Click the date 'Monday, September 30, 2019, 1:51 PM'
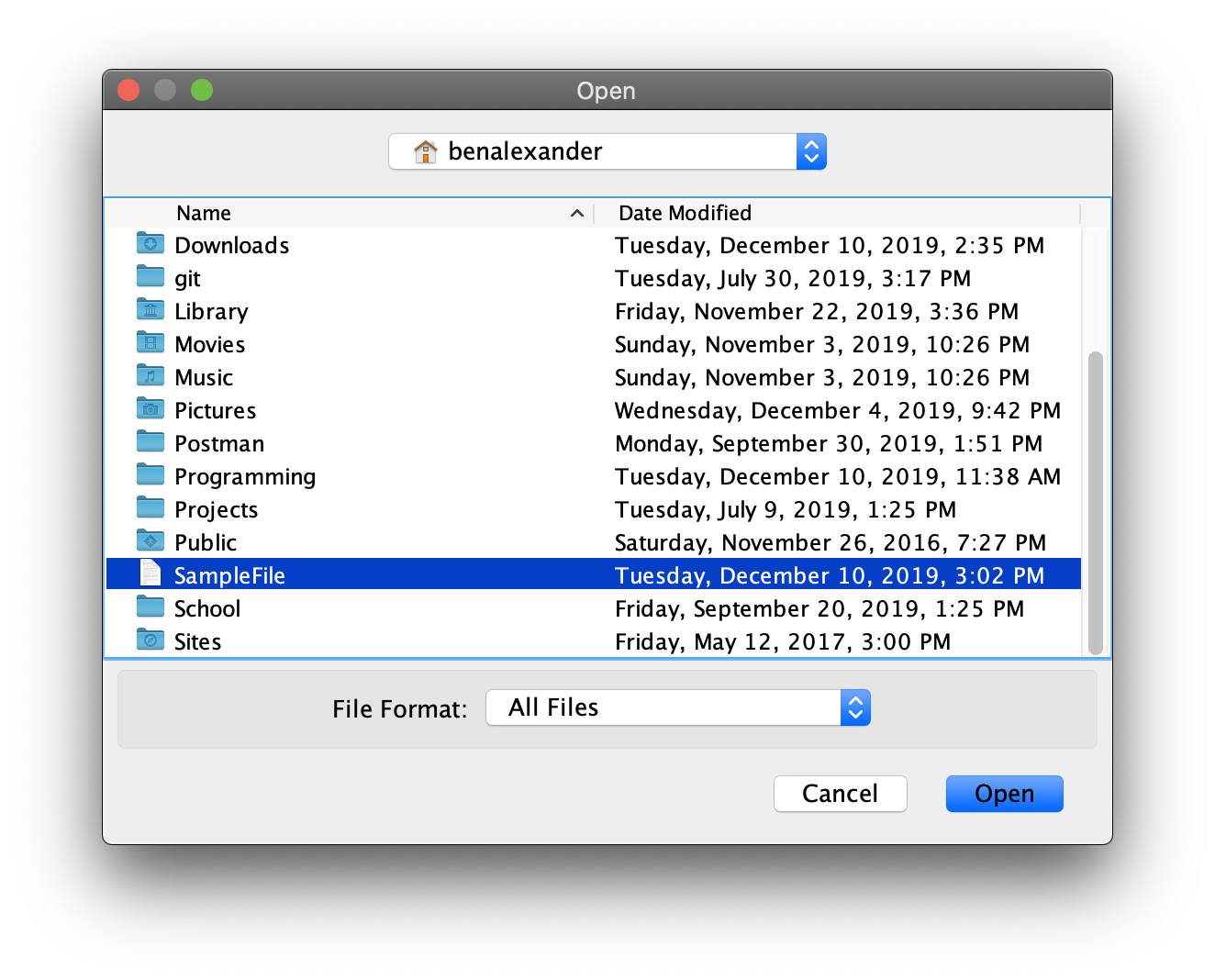The height and width of the screenshot is (980, 1215). click(829, 444)
